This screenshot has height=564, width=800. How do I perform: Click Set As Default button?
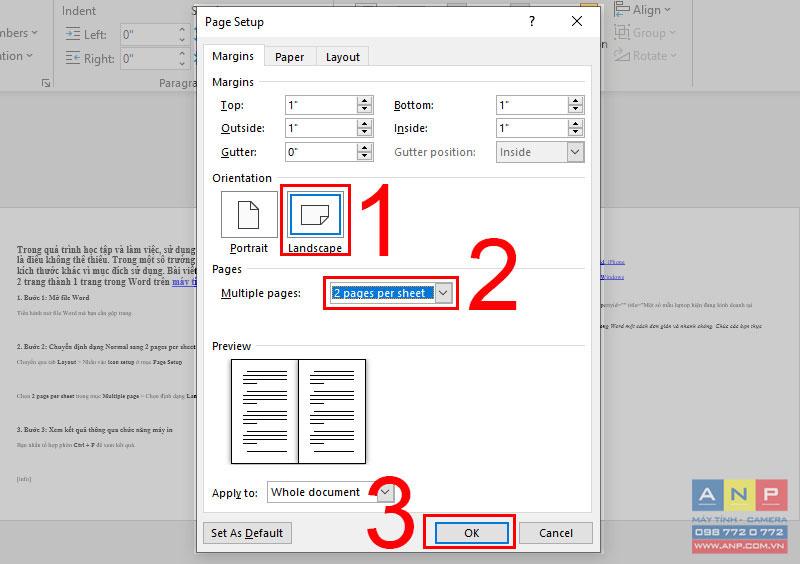click(247, 533)
